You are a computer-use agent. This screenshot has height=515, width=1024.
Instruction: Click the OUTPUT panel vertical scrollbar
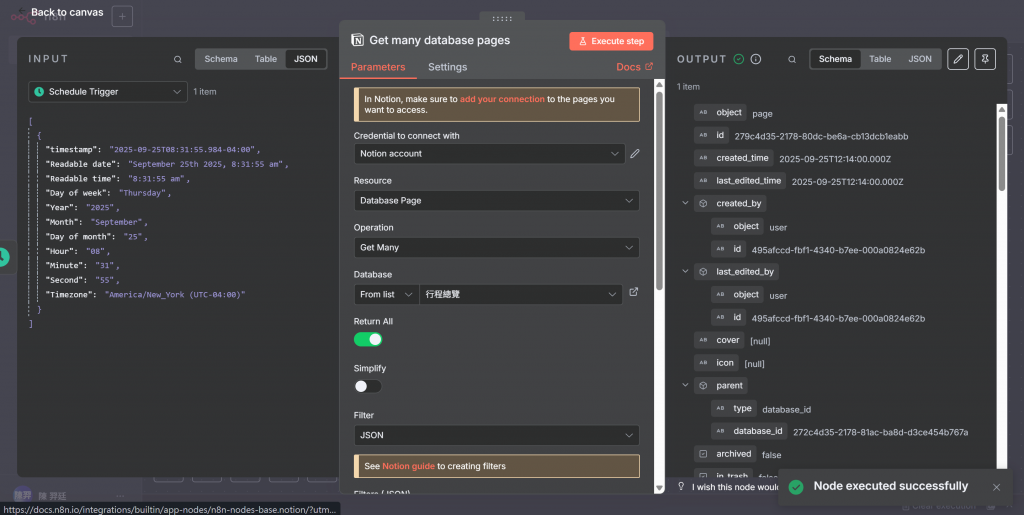click(x=1002, y=153)
